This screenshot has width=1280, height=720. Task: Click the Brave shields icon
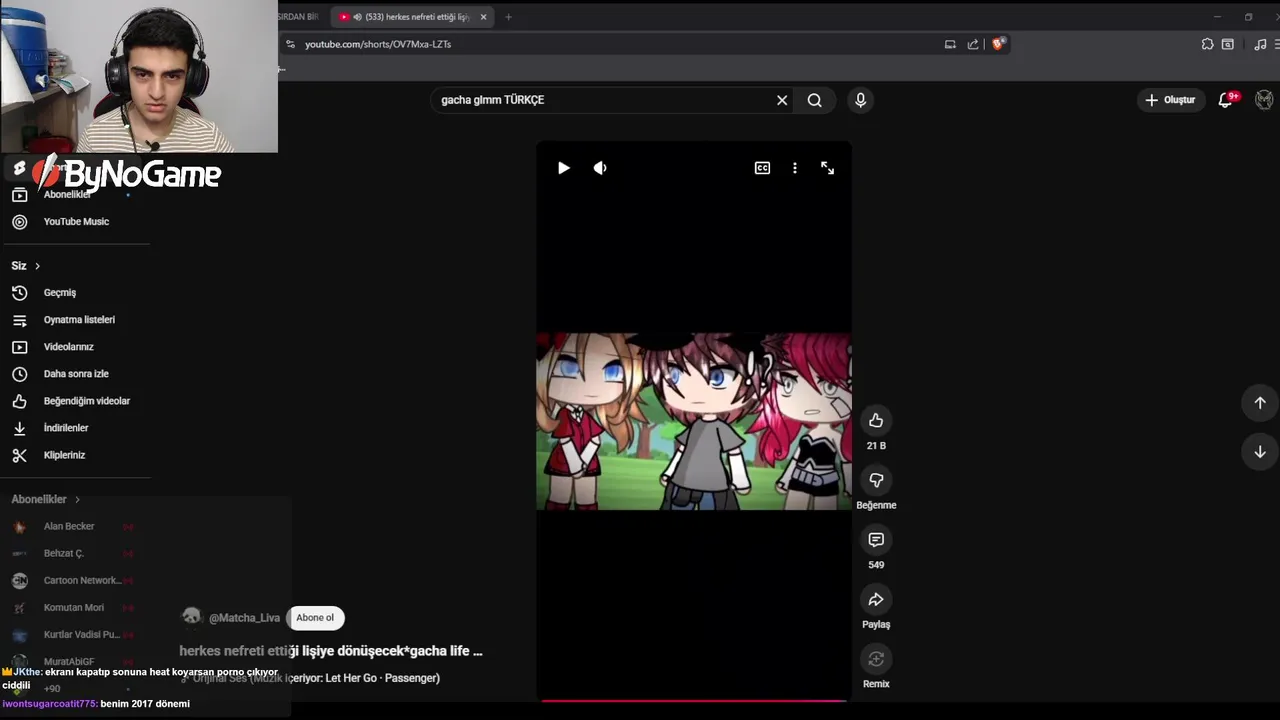coord(998,44)
